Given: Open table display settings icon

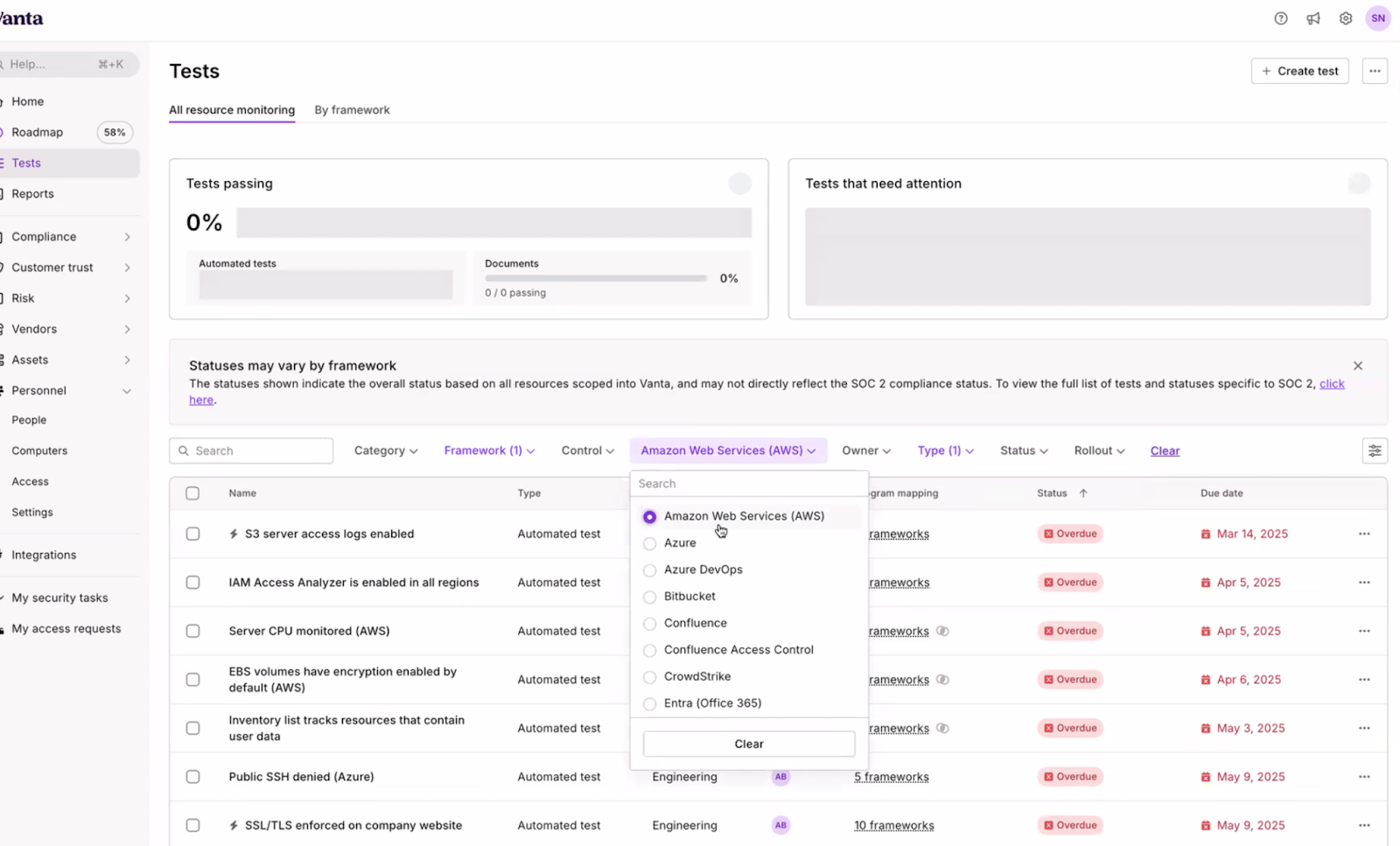Looking at the screenshot, I should point(1375,451).
